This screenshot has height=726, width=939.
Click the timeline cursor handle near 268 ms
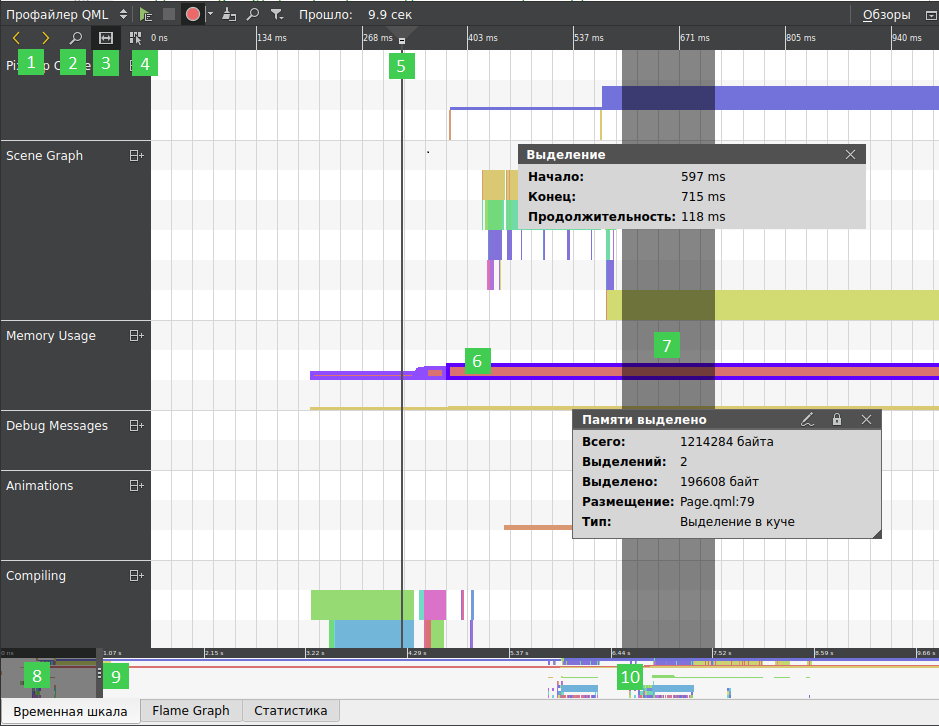402,41
